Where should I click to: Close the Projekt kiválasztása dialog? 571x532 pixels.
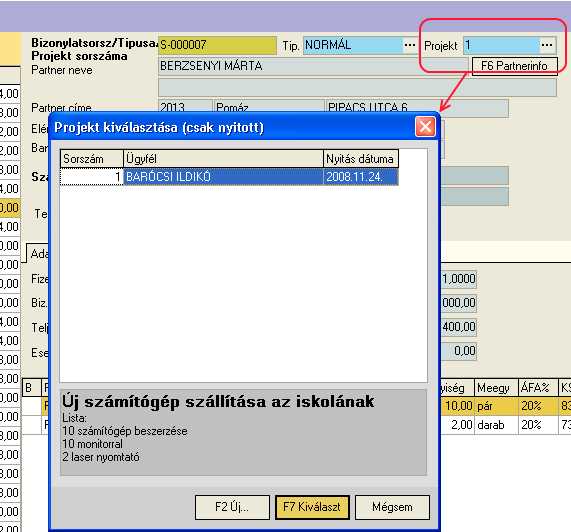(x=425, y=127)
